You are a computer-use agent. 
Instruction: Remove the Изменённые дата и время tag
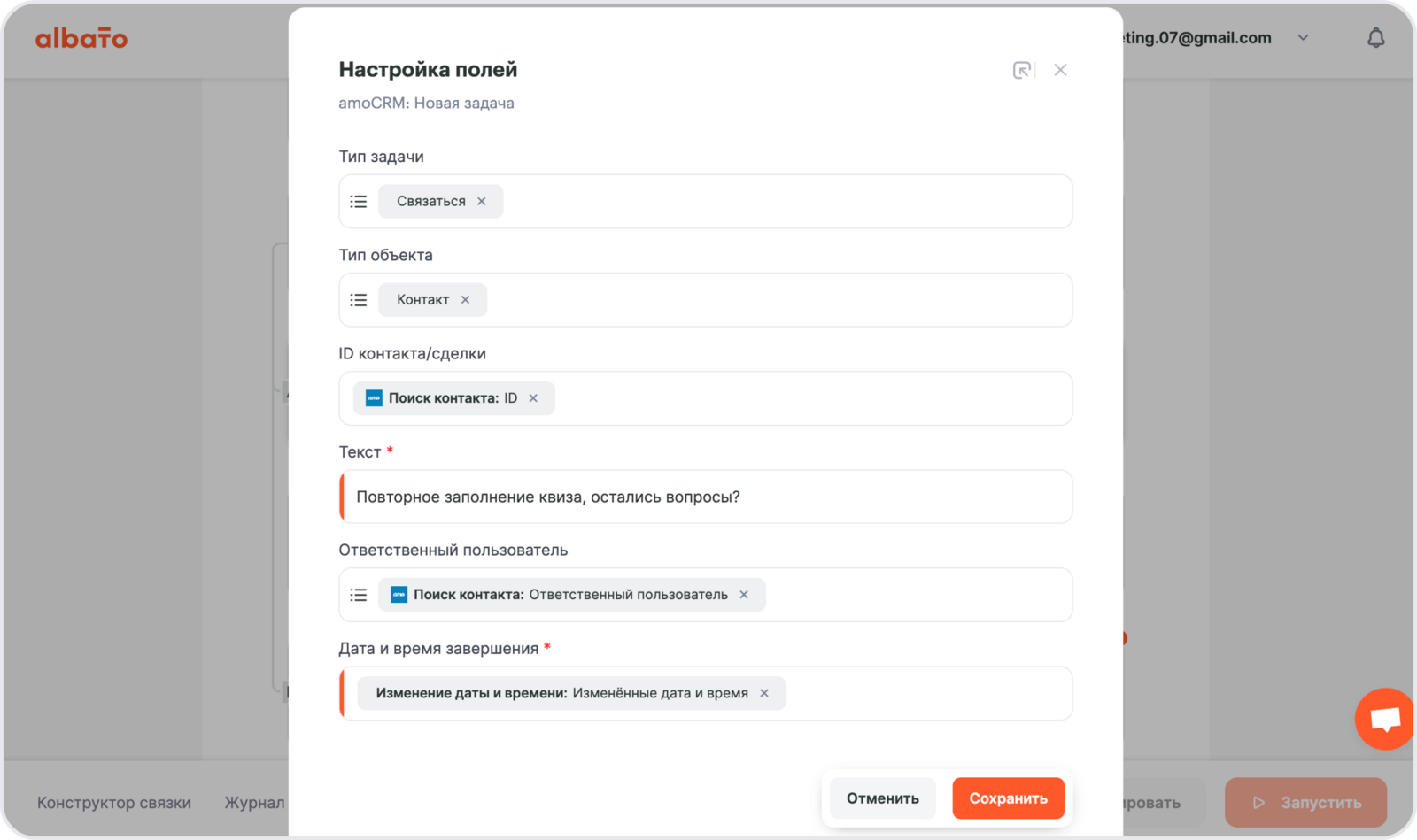click(764, 693)
